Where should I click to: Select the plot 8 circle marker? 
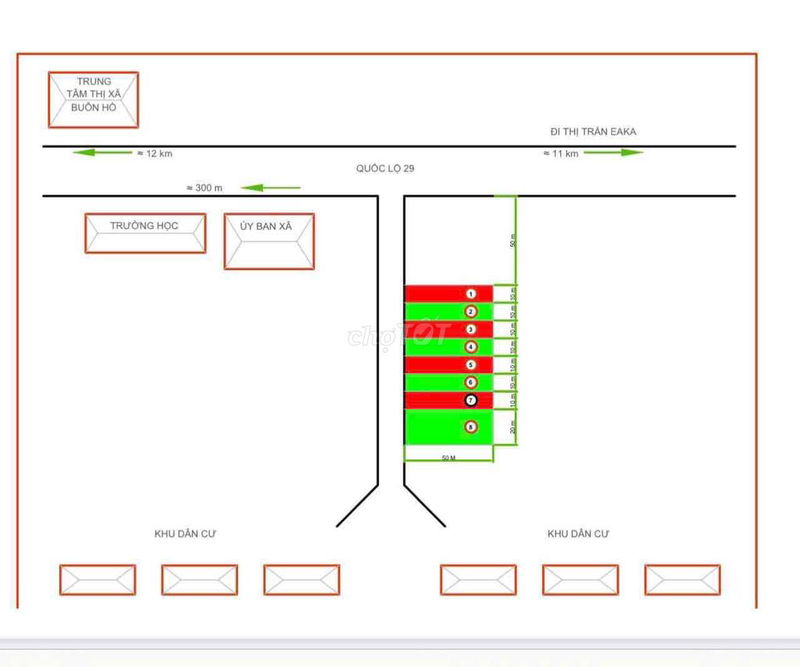click(x=471, y=427)
